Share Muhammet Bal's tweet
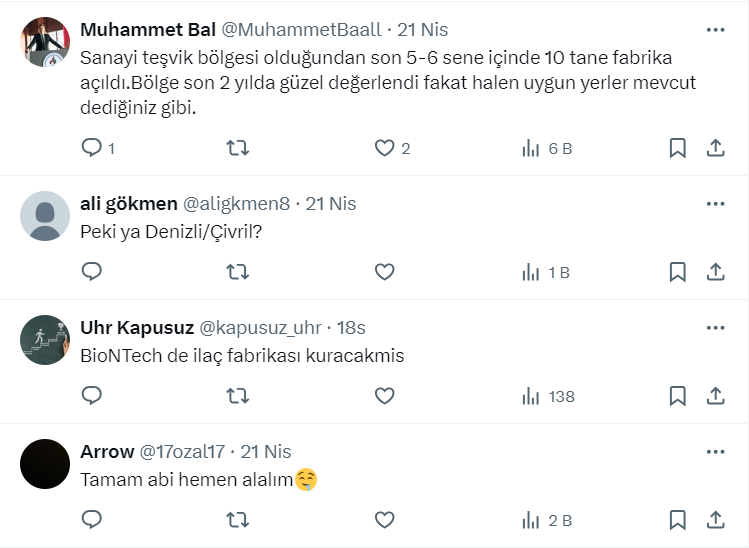 coord(715,148)
